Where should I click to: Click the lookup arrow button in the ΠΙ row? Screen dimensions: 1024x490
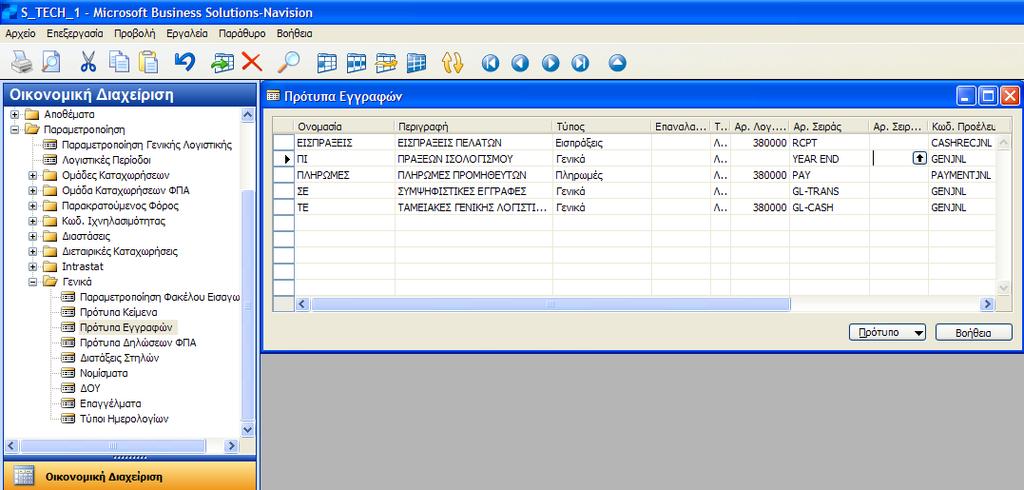[x=920, y=158]
